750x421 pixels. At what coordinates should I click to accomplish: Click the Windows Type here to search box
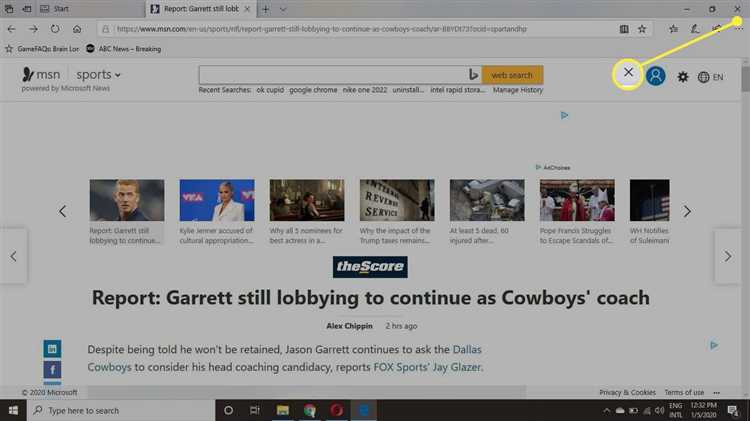pos(121,410)
